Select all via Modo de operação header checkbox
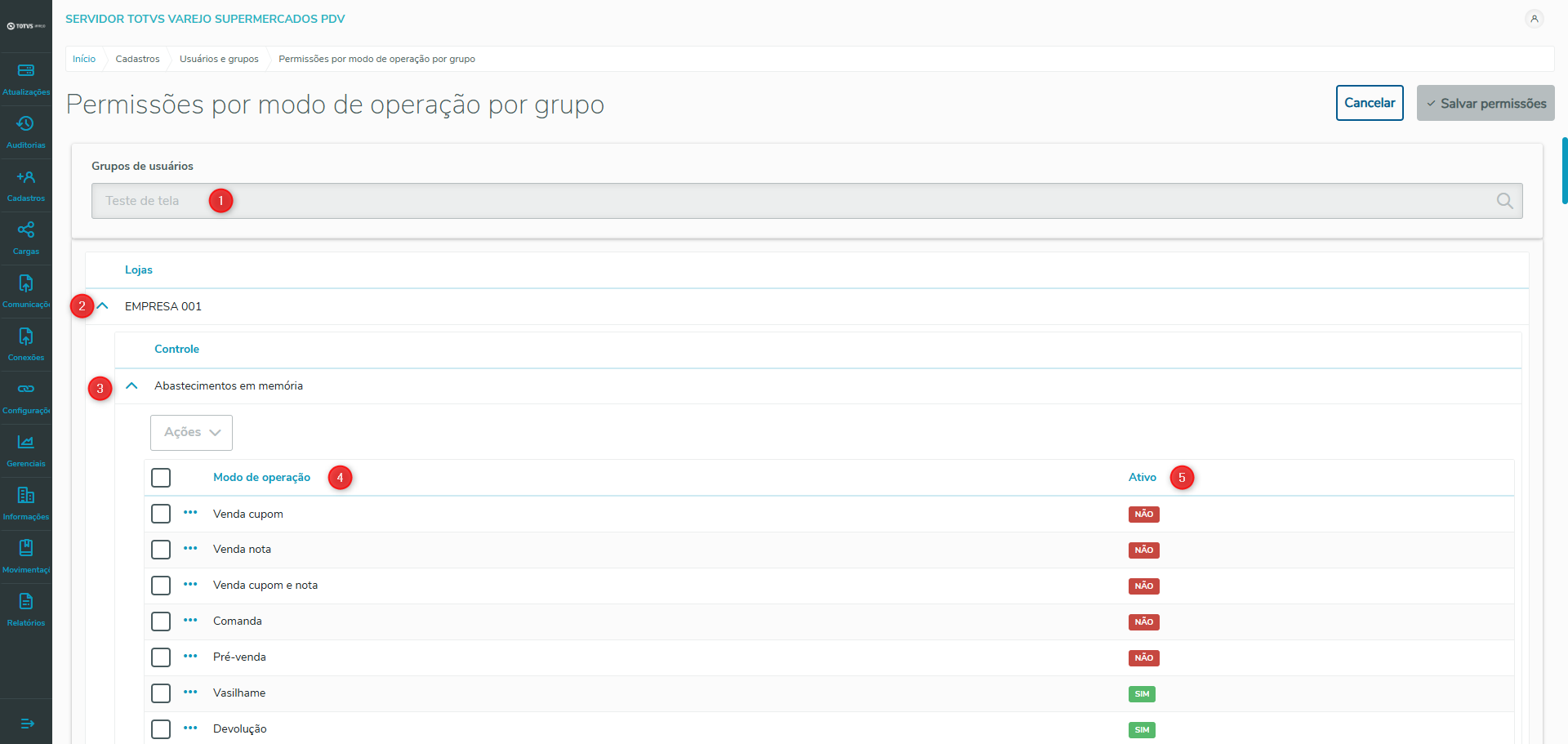 coord(161,478)
